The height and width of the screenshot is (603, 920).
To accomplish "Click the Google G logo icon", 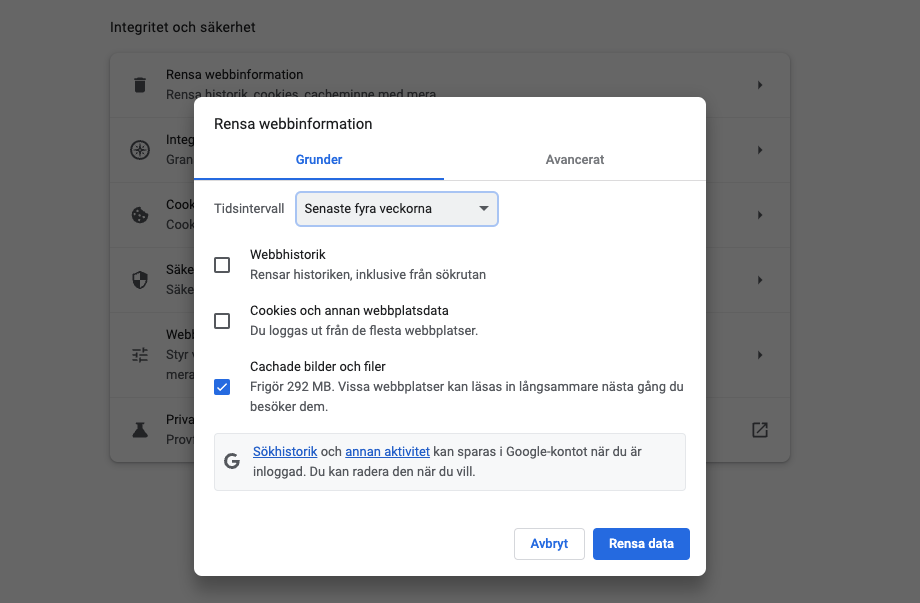I will (232, 461).
